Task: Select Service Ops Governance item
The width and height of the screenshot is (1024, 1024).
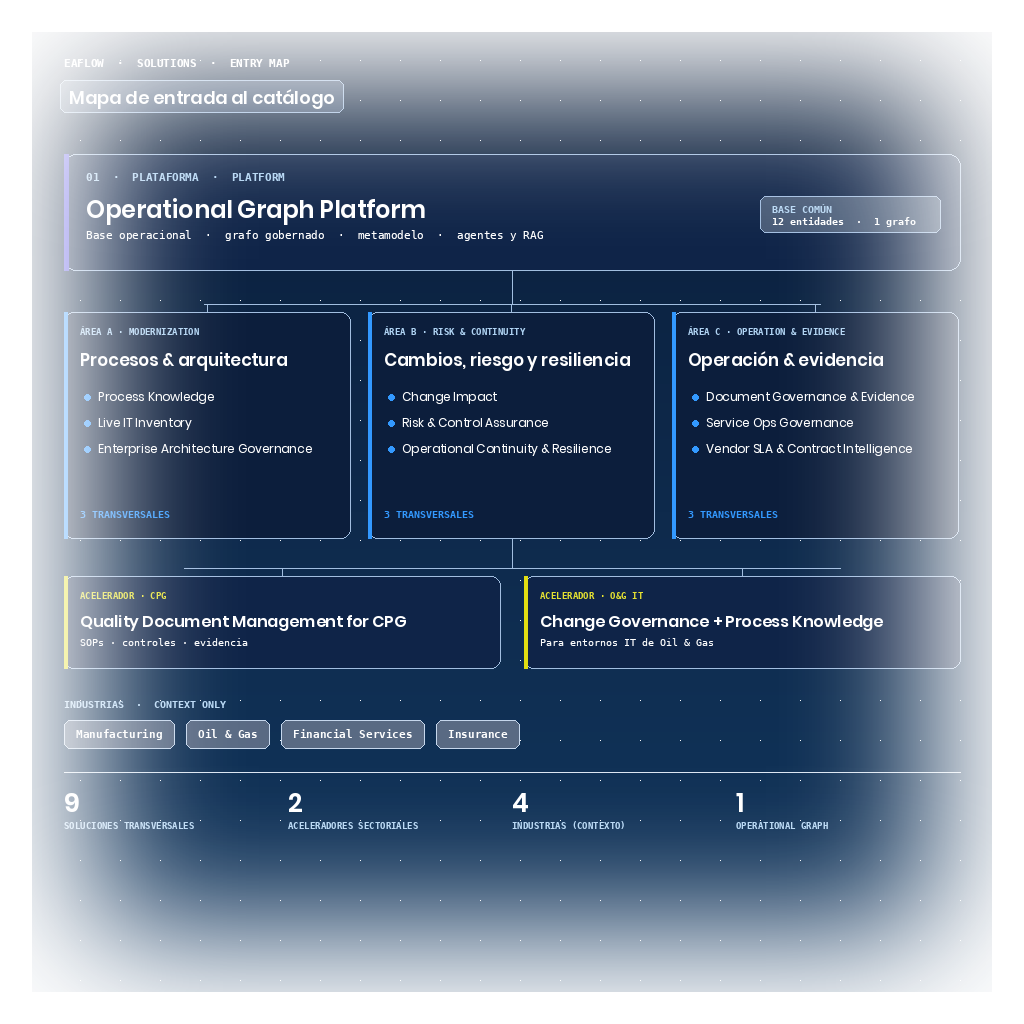Action: coord(779,423)
